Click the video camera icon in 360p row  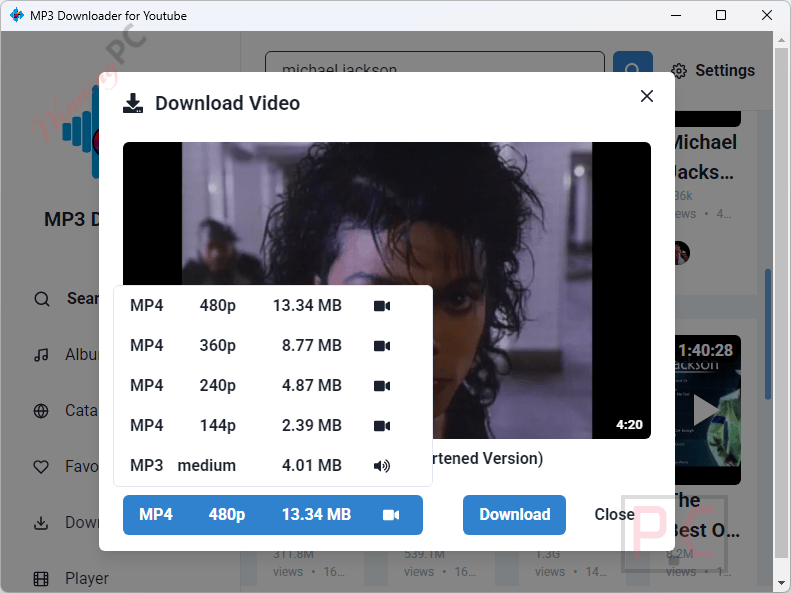(382, 345)
